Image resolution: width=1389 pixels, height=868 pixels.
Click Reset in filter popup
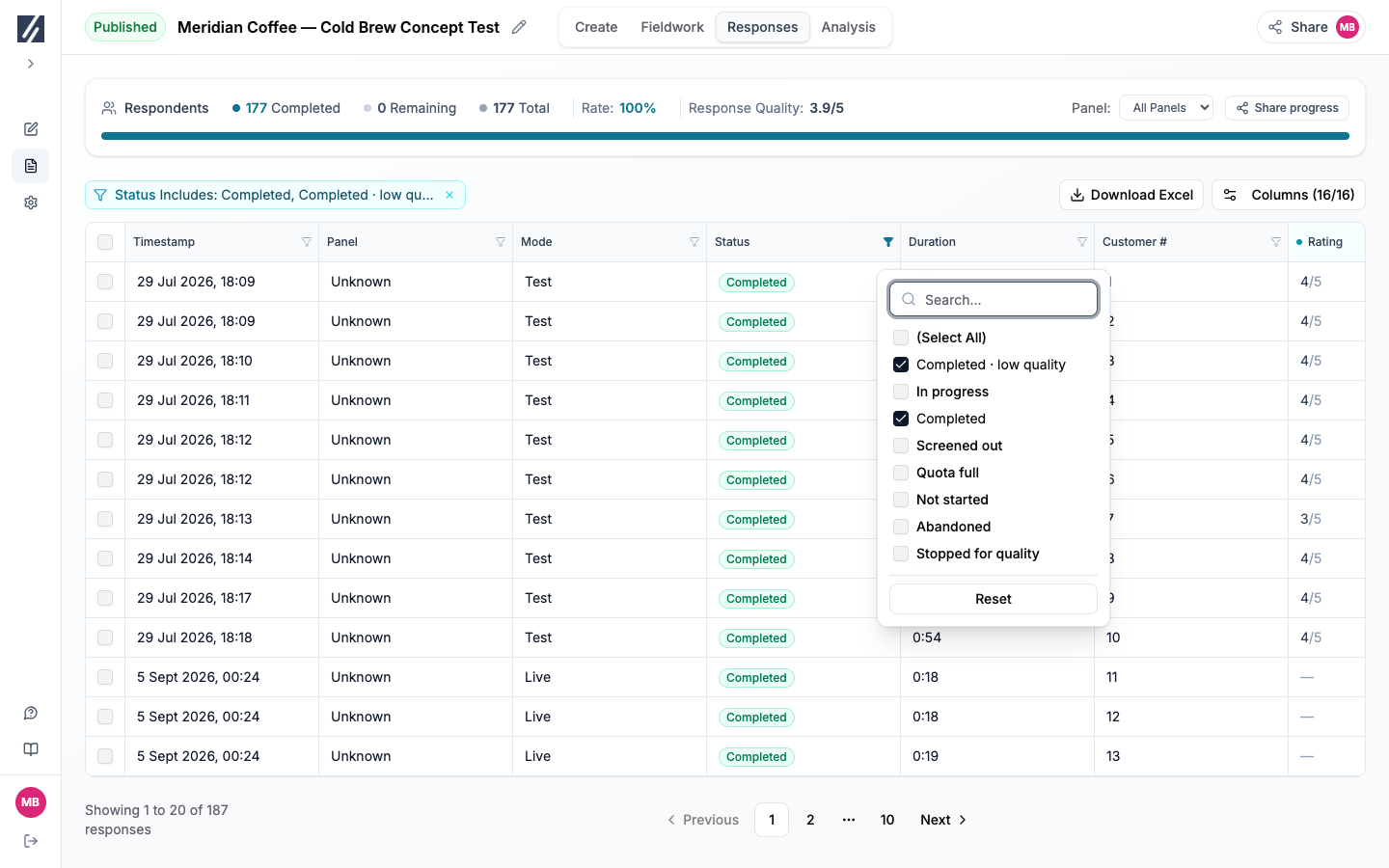click(994, 599)
